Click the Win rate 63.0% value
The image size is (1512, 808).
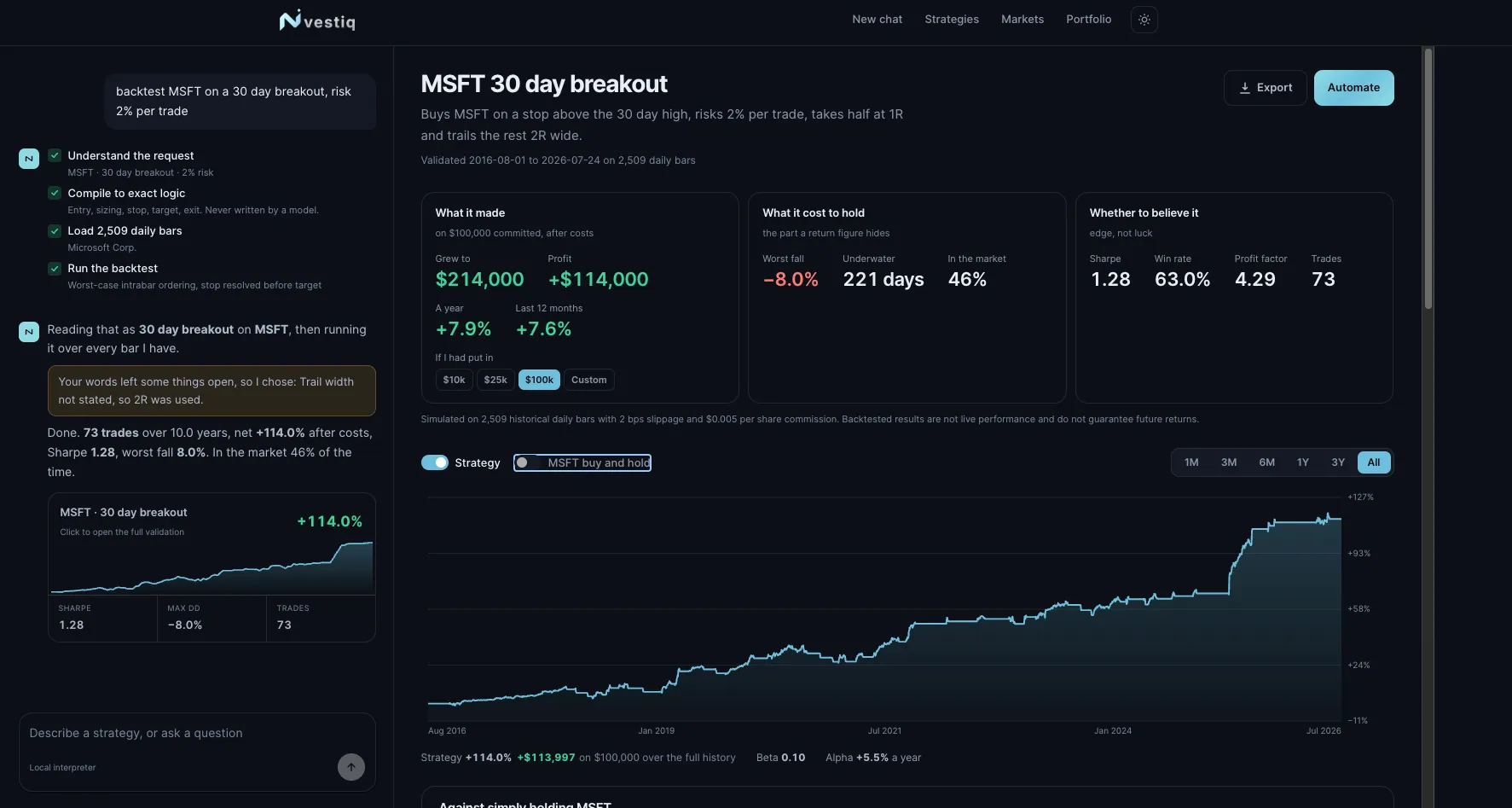pyautogui.click(x=1183, y=279)
